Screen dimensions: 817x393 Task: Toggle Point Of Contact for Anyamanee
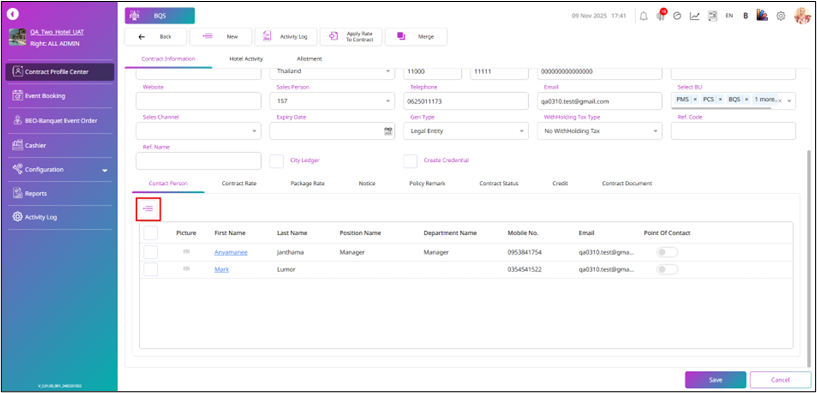[667, 252]
